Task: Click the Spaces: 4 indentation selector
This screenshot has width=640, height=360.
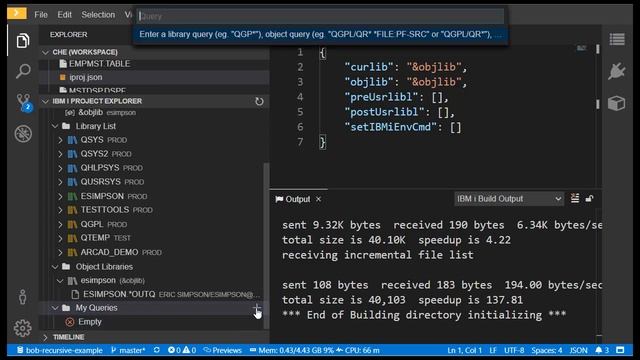Action: click(547, 350)
